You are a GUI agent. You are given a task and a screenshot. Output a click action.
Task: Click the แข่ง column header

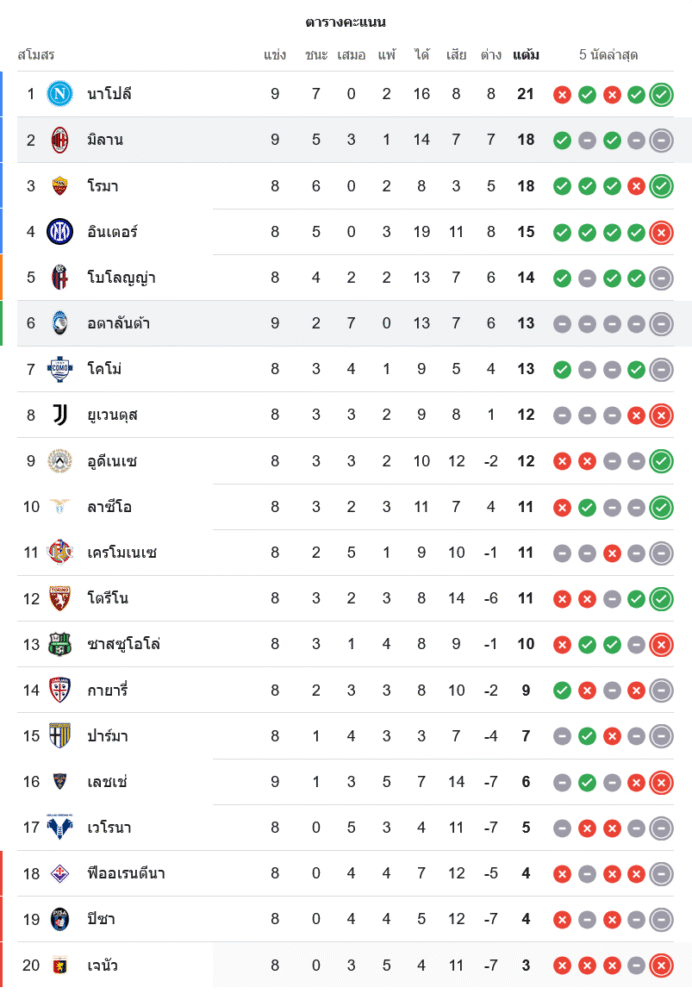[275, 55]
